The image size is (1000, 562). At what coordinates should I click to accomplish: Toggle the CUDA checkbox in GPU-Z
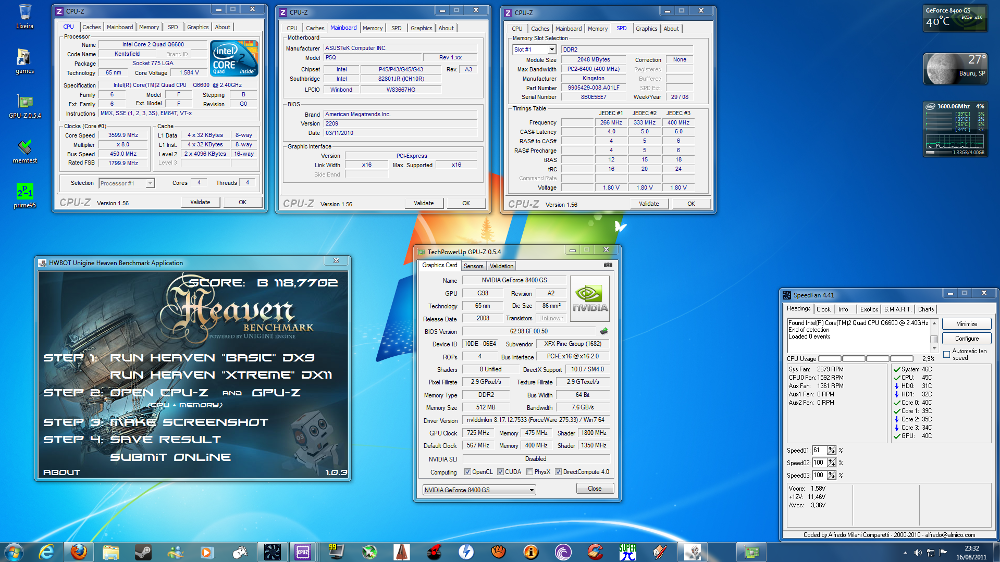(500, 472)
